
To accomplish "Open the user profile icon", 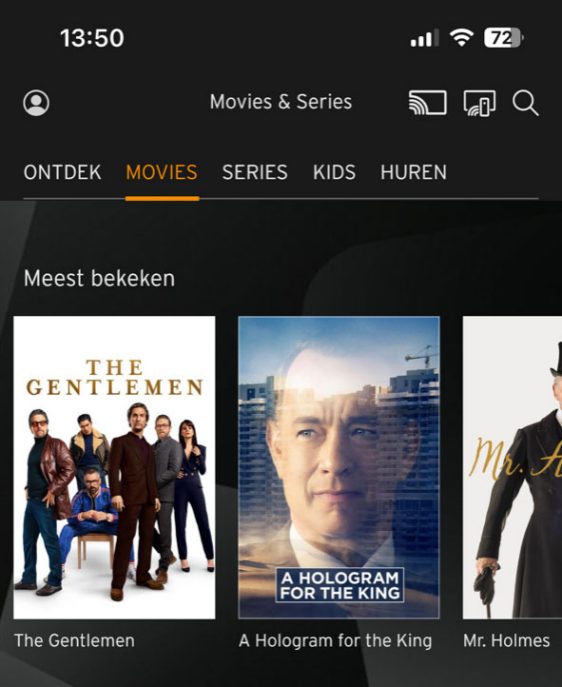I will click(x=36, y=103).
